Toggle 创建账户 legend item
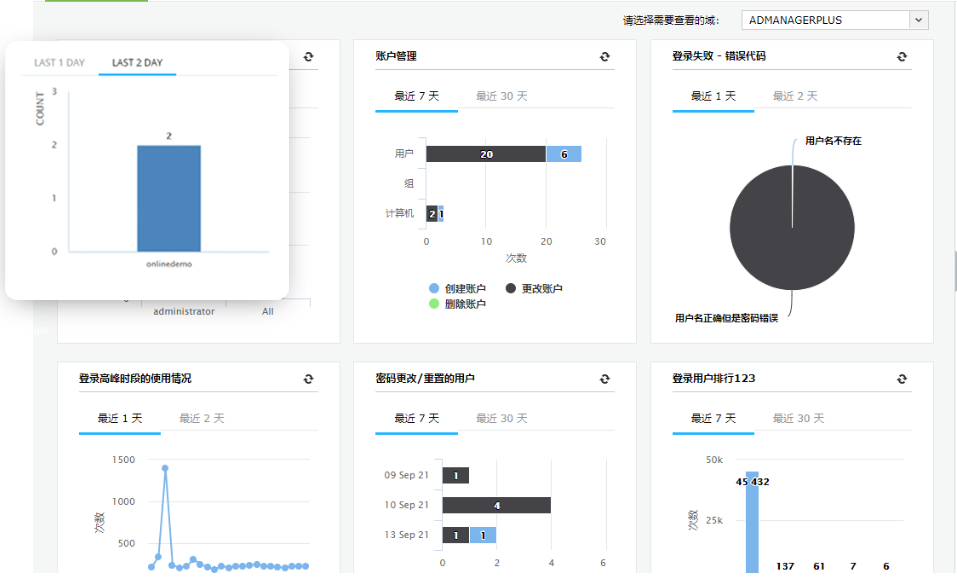957x585 pixels. click(x=457, y=288)
